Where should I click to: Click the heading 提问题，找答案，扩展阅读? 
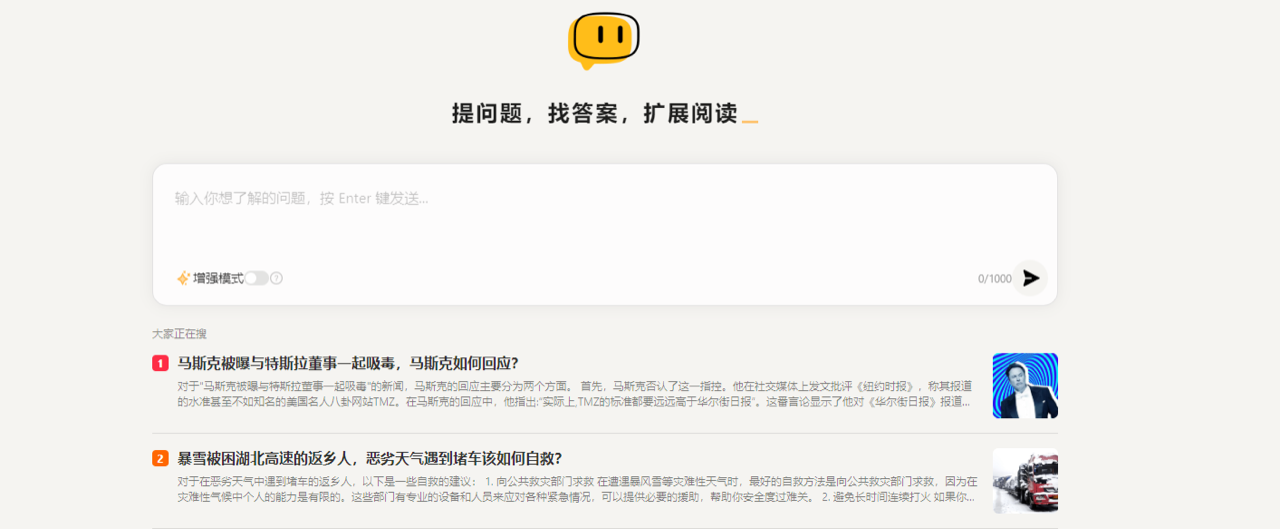pyautogui.click(x=594, y=113)
